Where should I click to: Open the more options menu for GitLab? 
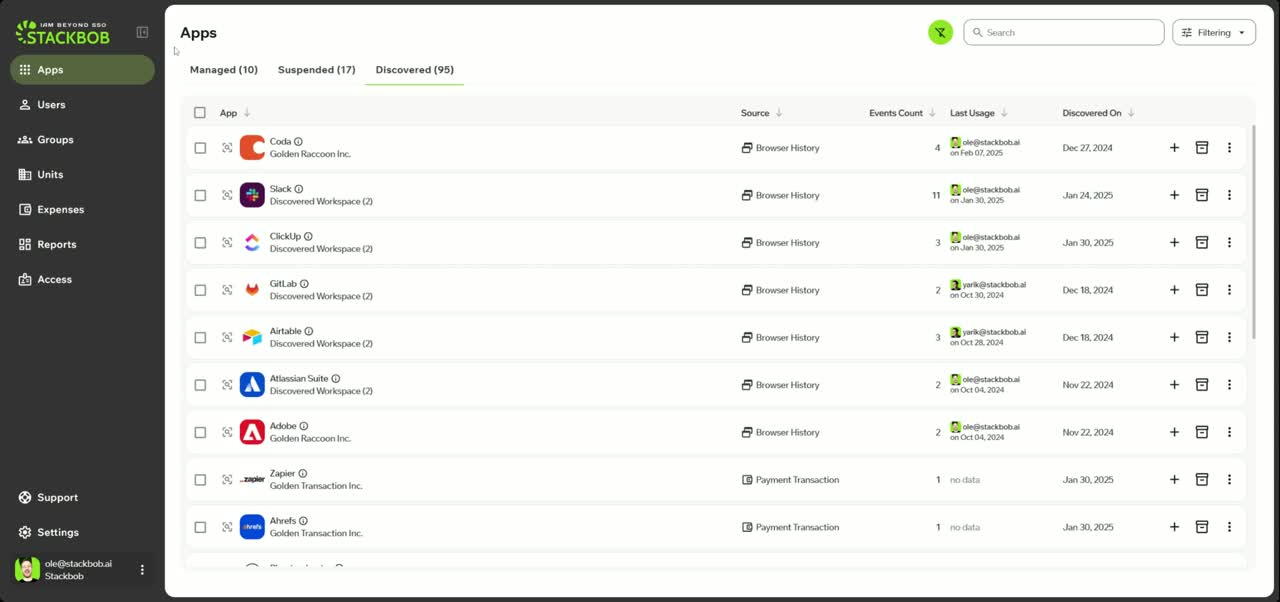[1229, 290]
